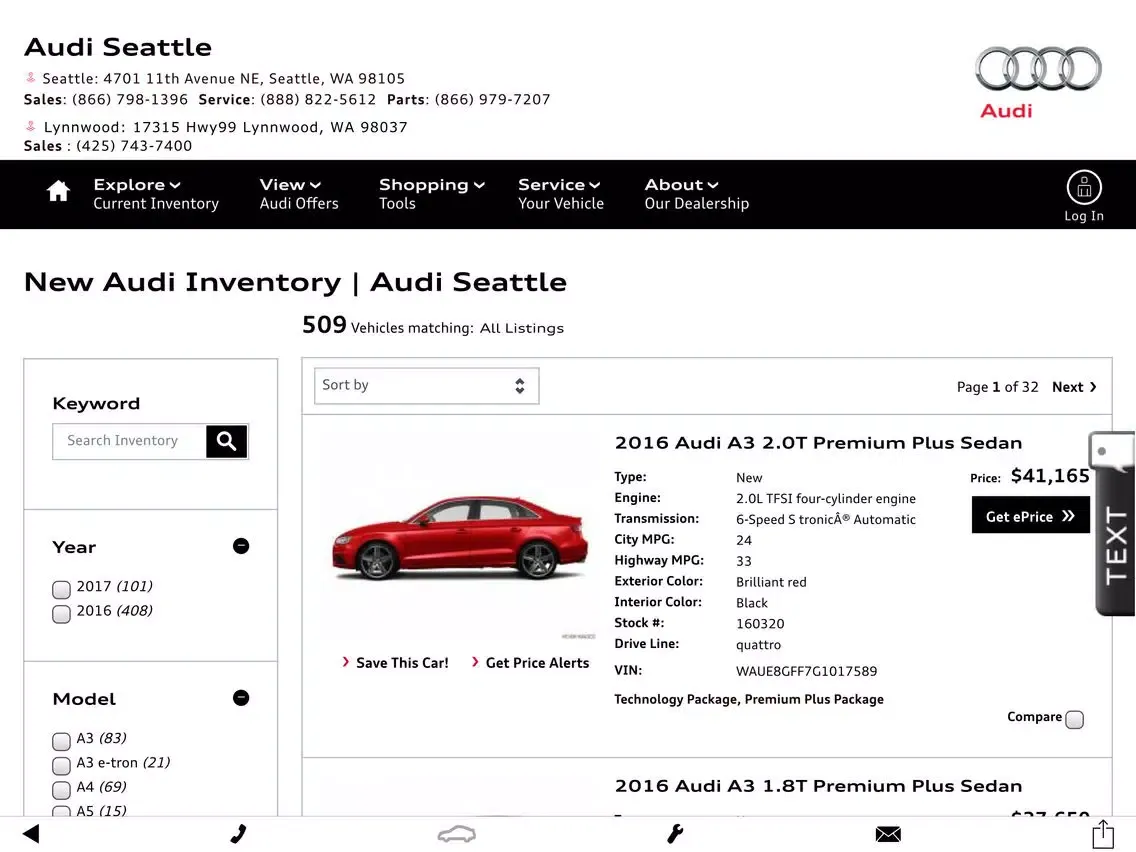Check the 2016 year filter
The width and height of the screenshot is (1136, 852).
pyautogui.click(x=62, y=614)
